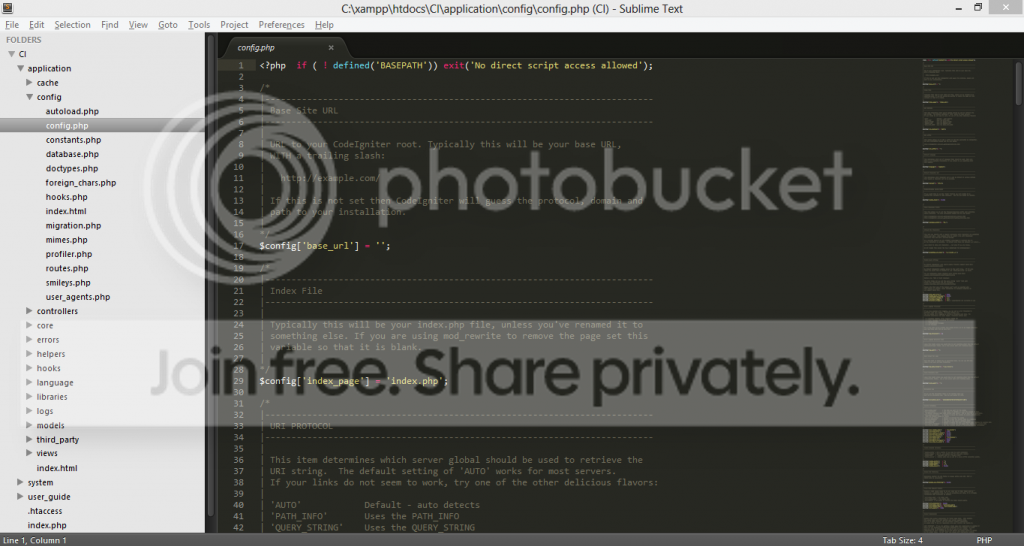Expand the libraries folder
Image resolution: width=1024 pixels, height=546 pixels.
click(29, 396)
